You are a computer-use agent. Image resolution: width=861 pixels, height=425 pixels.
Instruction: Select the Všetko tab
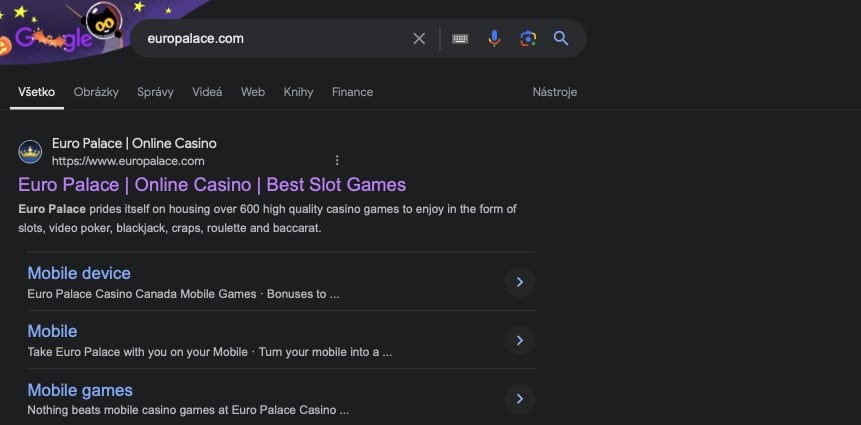36,92
